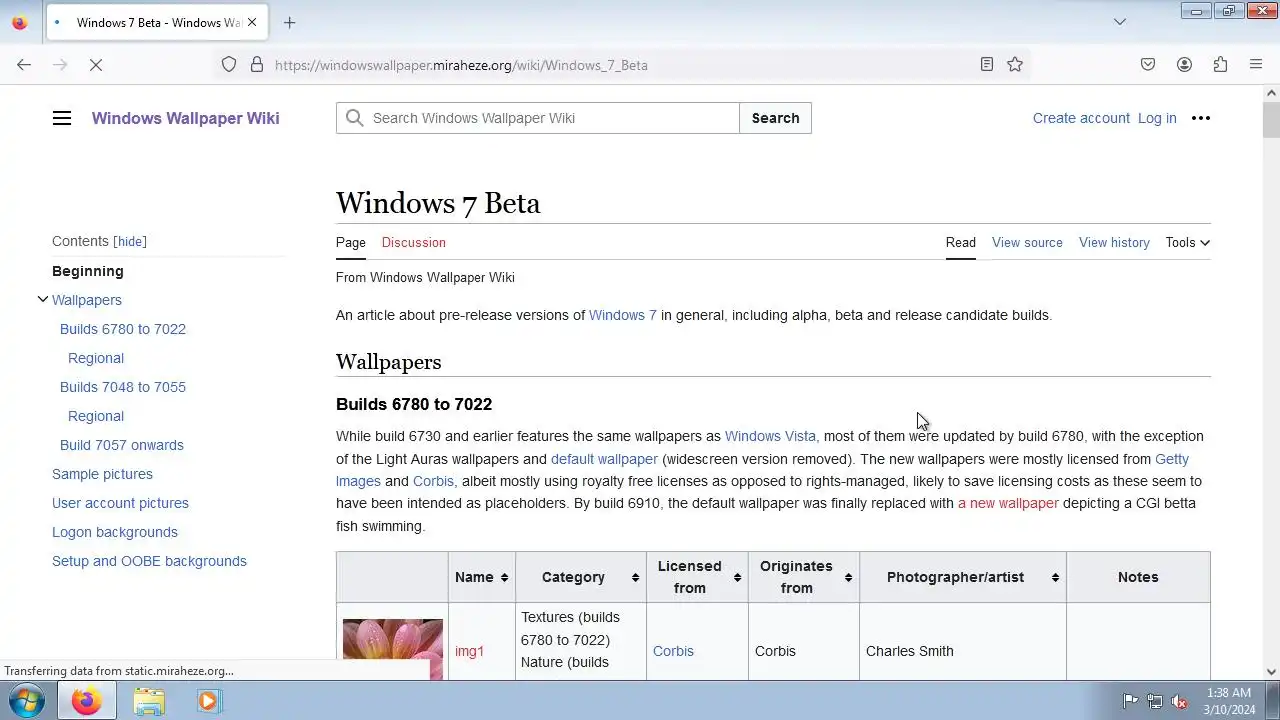Open the View source tab
Viewport: 1280px width, 720px height.
coord(1027,242)
